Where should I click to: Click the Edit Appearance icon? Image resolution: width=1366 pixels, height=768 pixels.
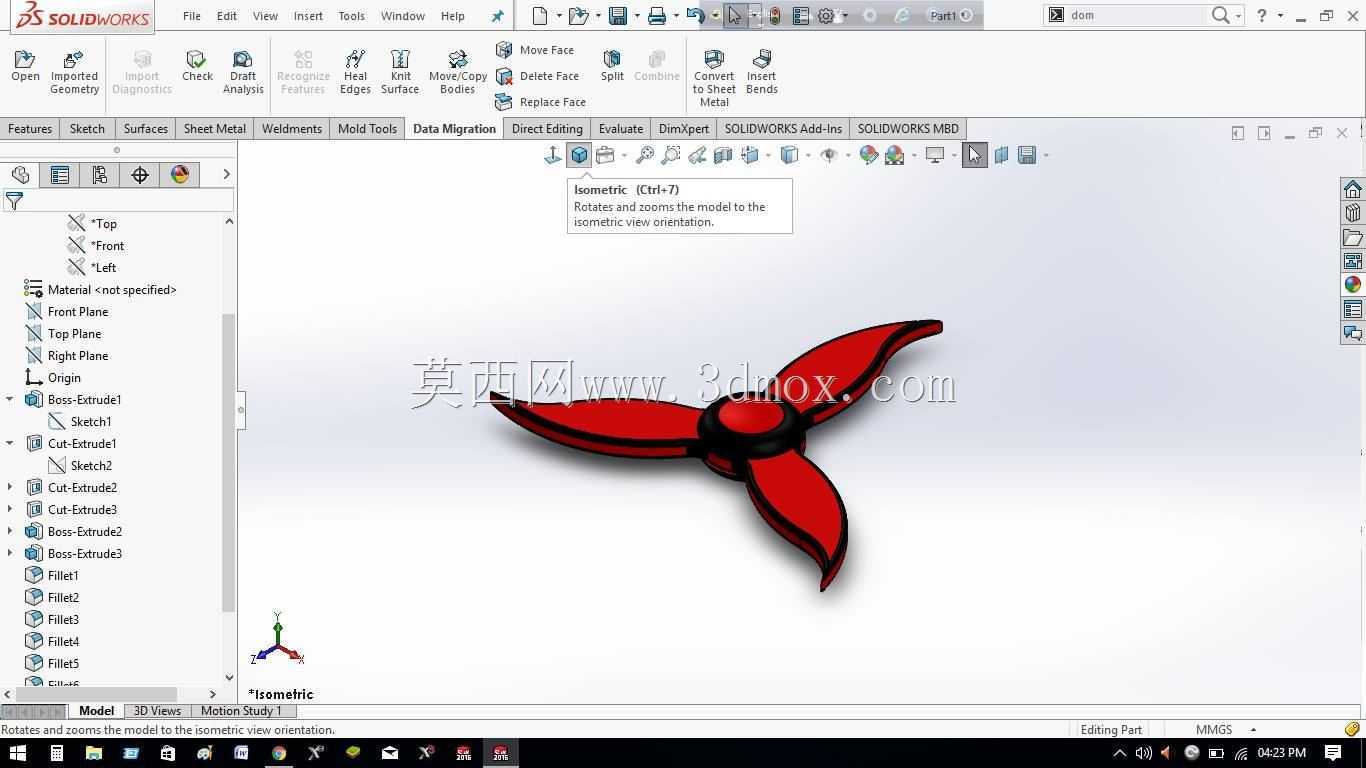[x=868, y=155]
